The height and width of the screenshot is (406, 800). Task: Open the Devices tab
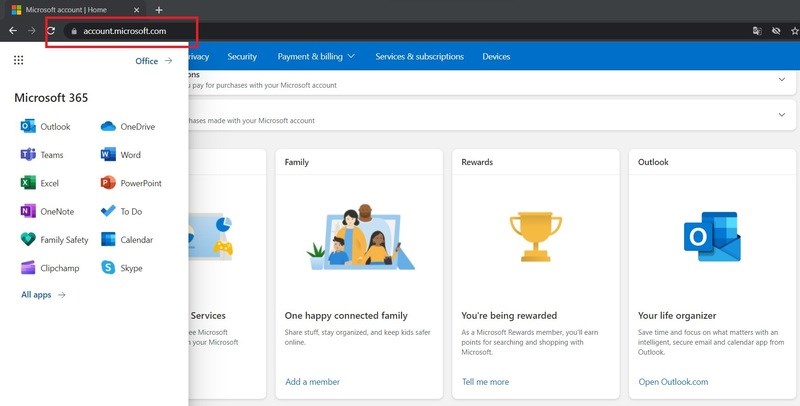[x=496, y=57]
